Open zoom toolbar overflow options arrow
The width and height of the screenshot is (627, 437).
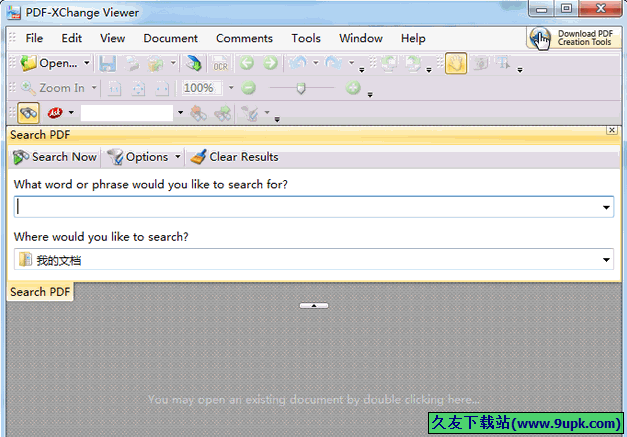(370, 95)
